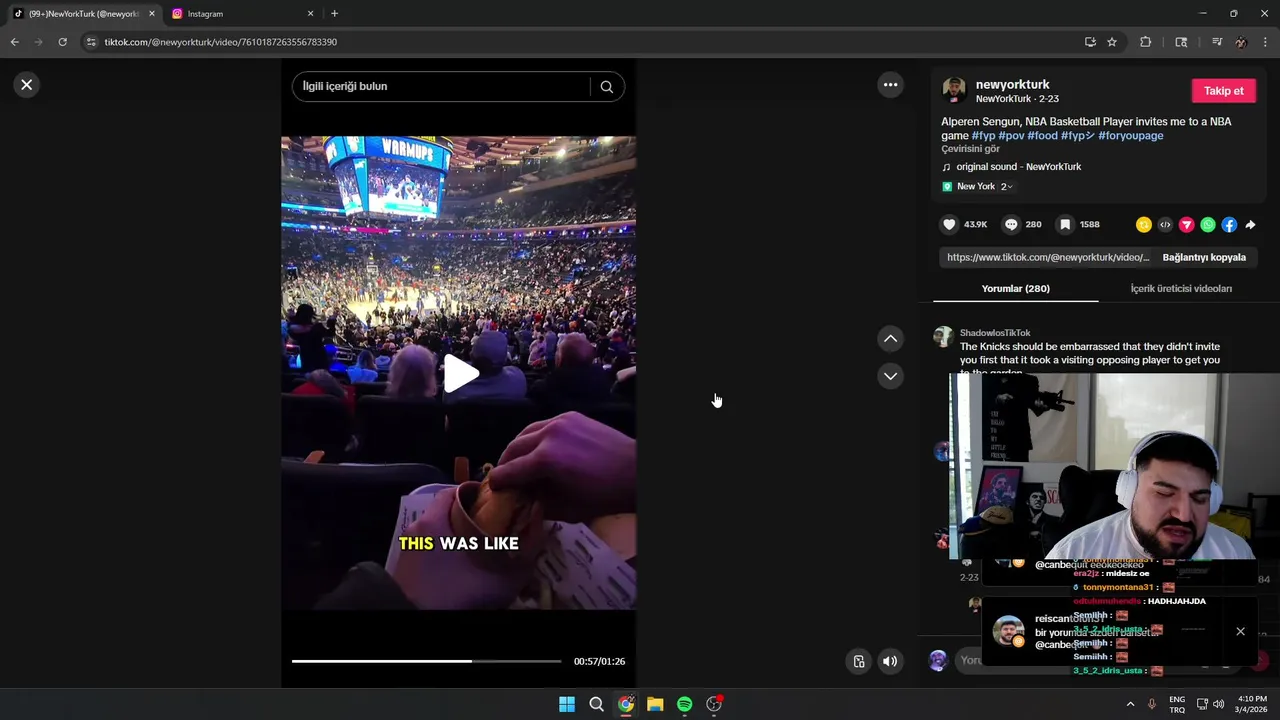Screen dimensions: 1280x720
Task: Click the install app icon in address bar
Action: [x=1090, y=42]
